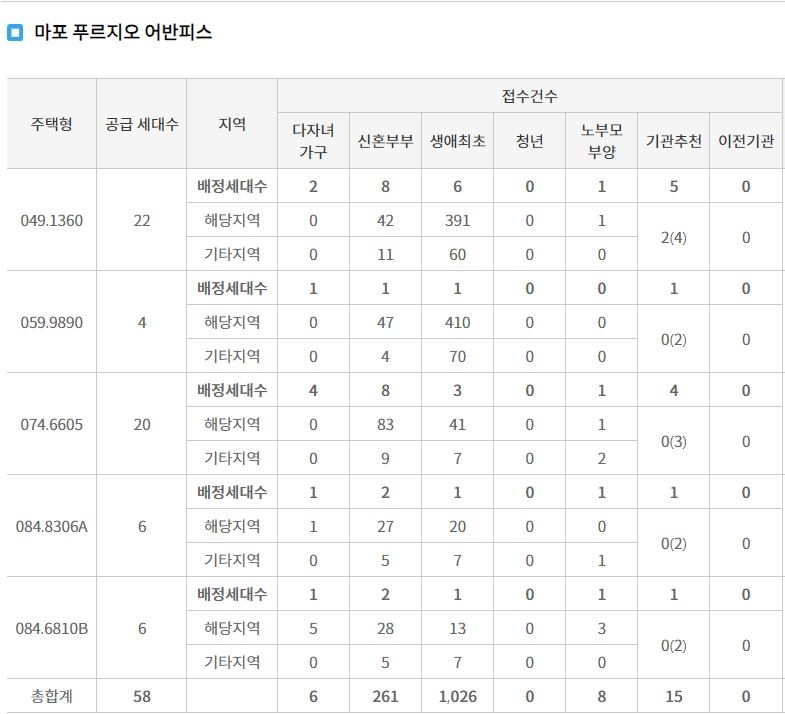
Task: Click supply count 4 for 059.9890
Action: tap(142, 322)
